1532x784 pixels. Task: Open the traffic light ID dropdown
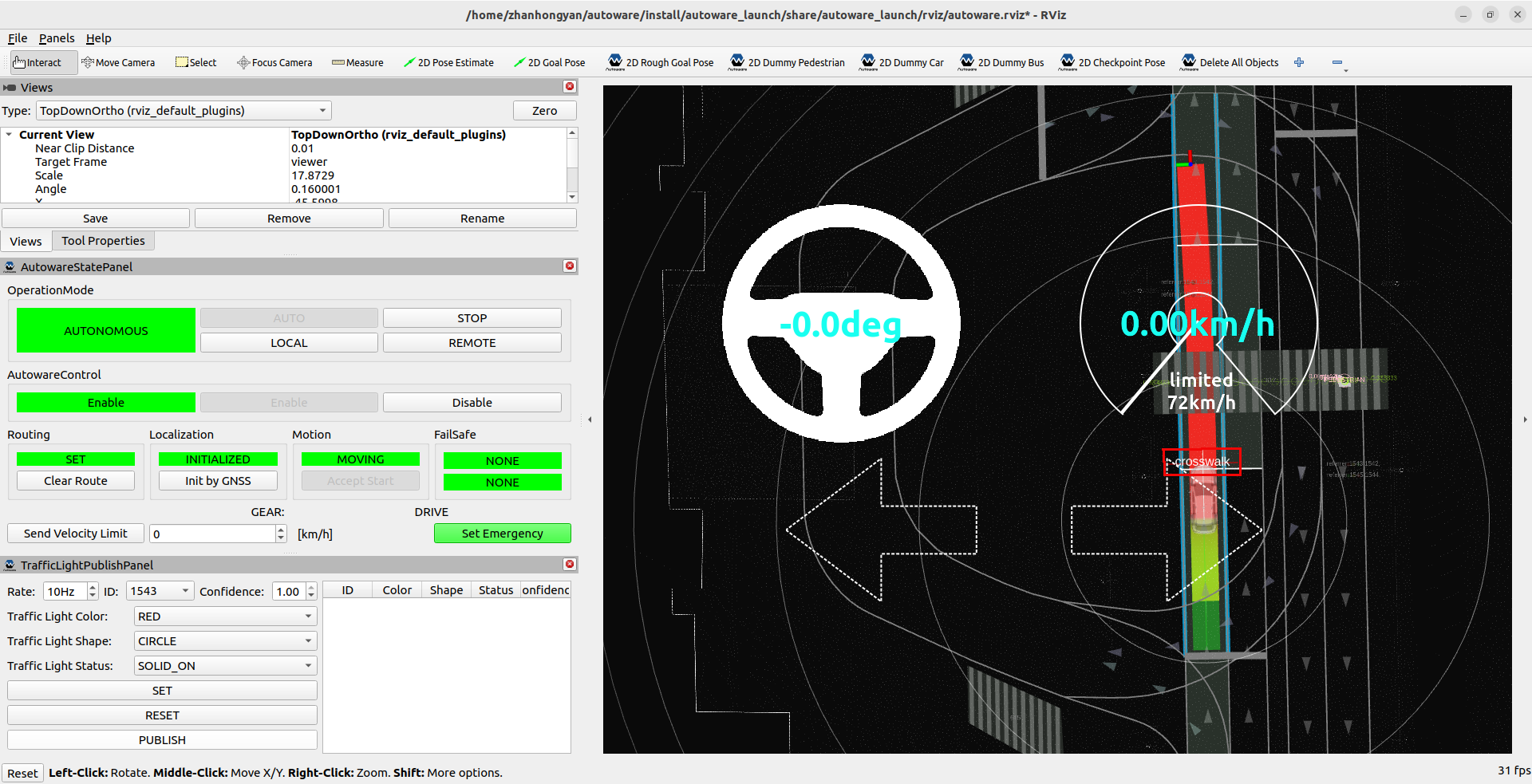pos(160,591)
